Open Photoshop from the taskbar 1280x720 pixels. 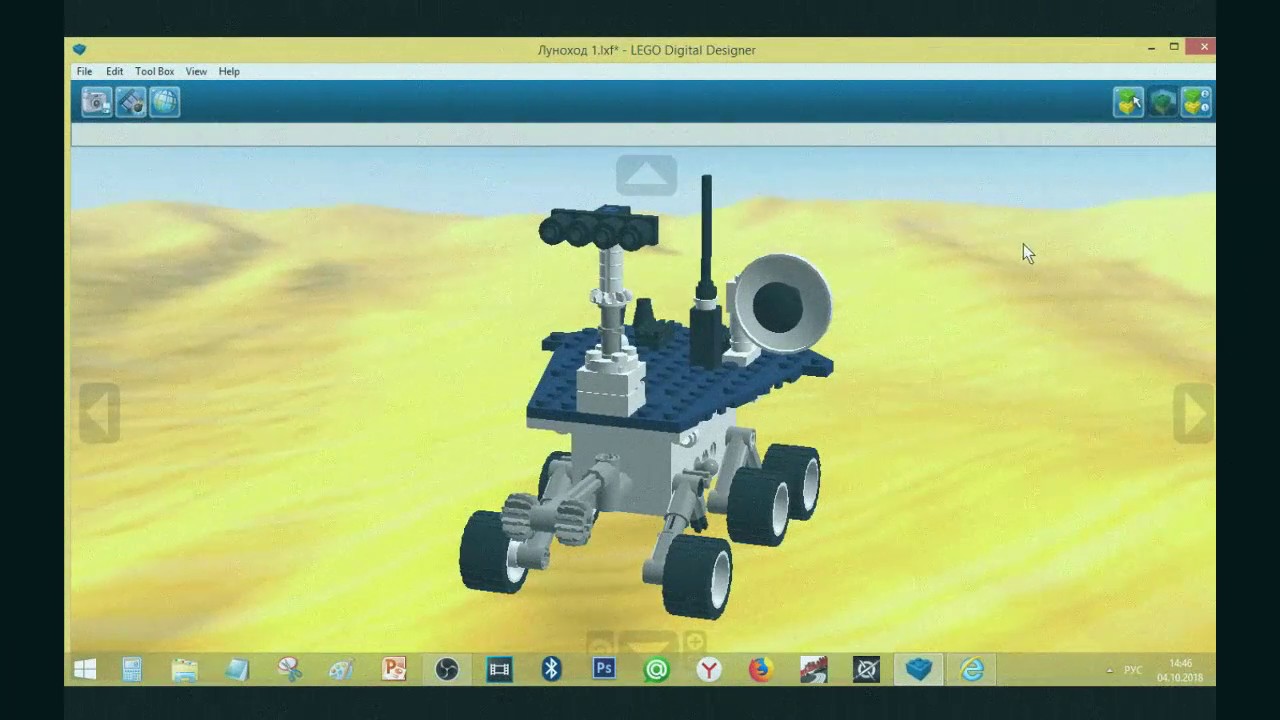(x=604, y=669)
